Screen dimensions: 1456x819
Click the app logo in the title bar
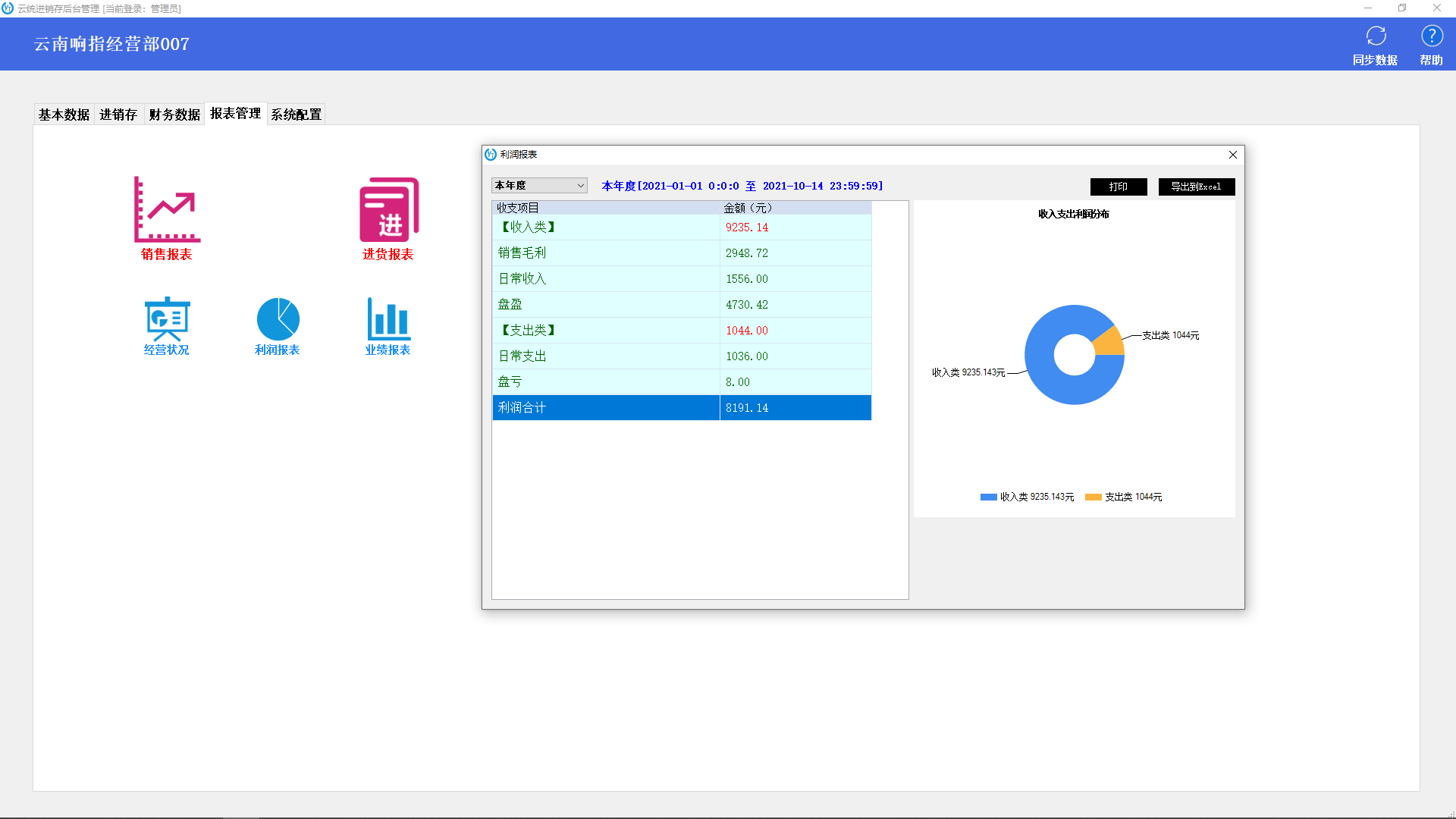click(x=8, y=8)
